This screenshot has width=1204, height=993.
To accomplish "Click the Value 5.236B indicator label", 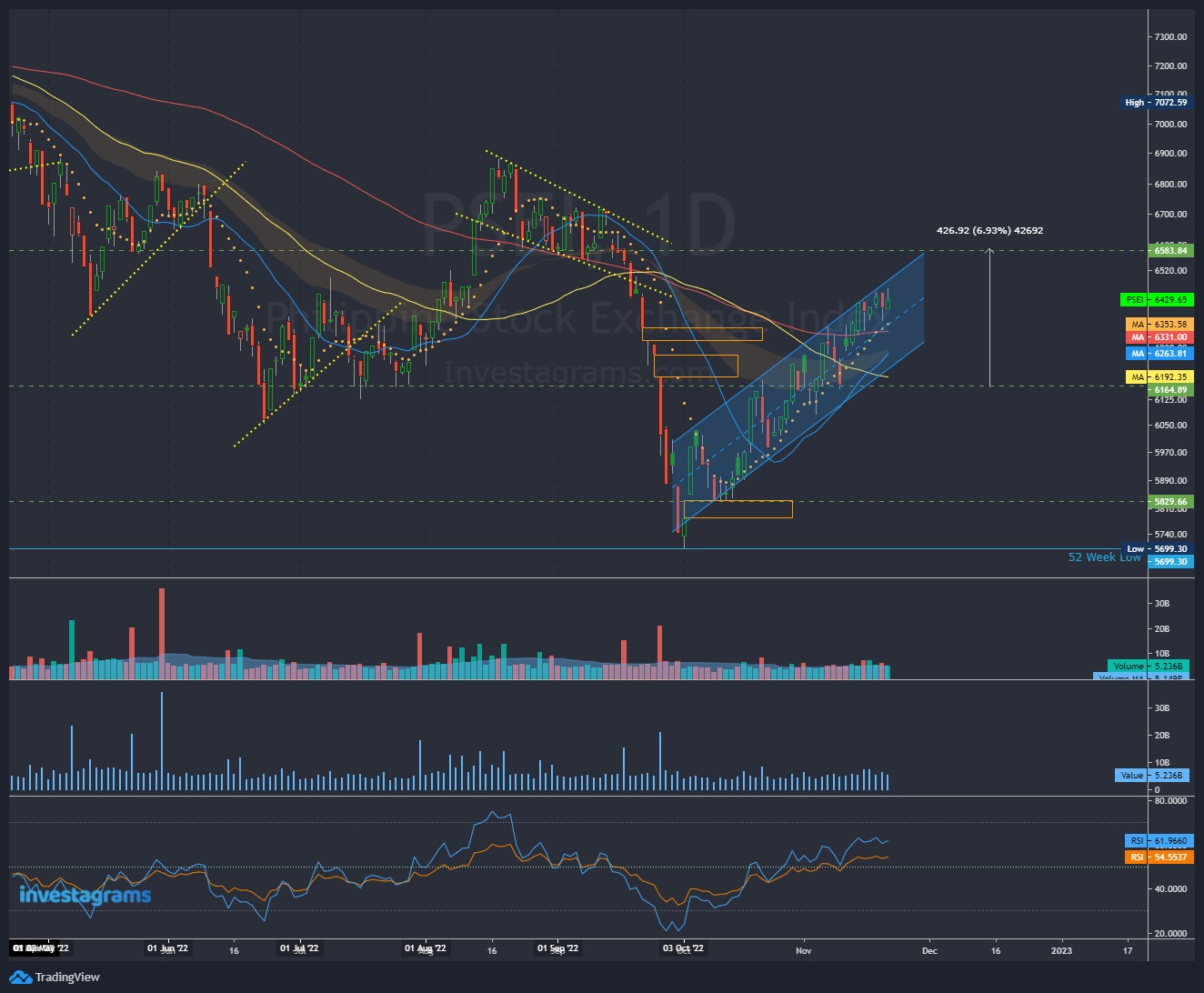I will [x=1152, y=776].
